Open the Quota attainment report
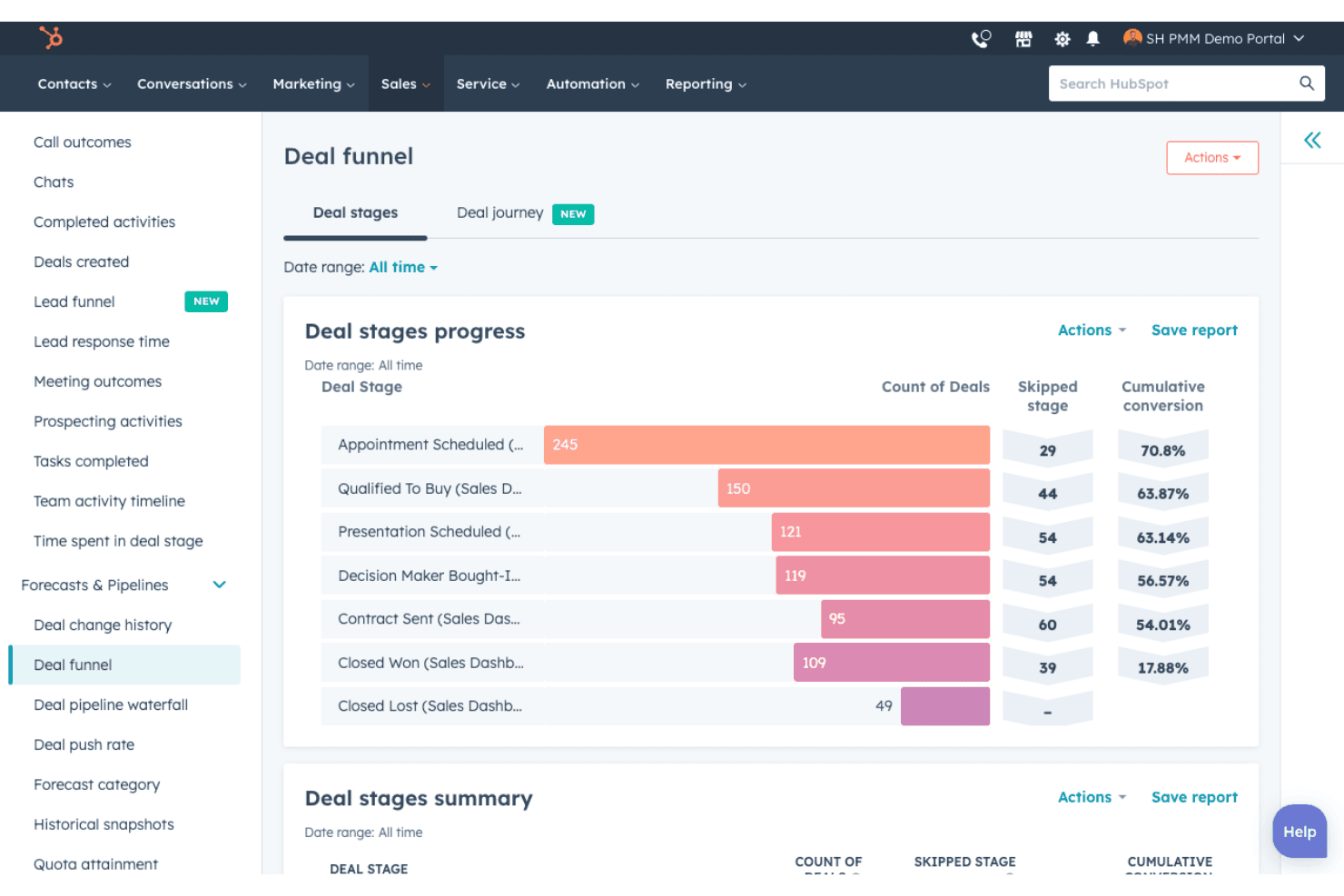The image size is (1344, 896). (x=95, y=864)
